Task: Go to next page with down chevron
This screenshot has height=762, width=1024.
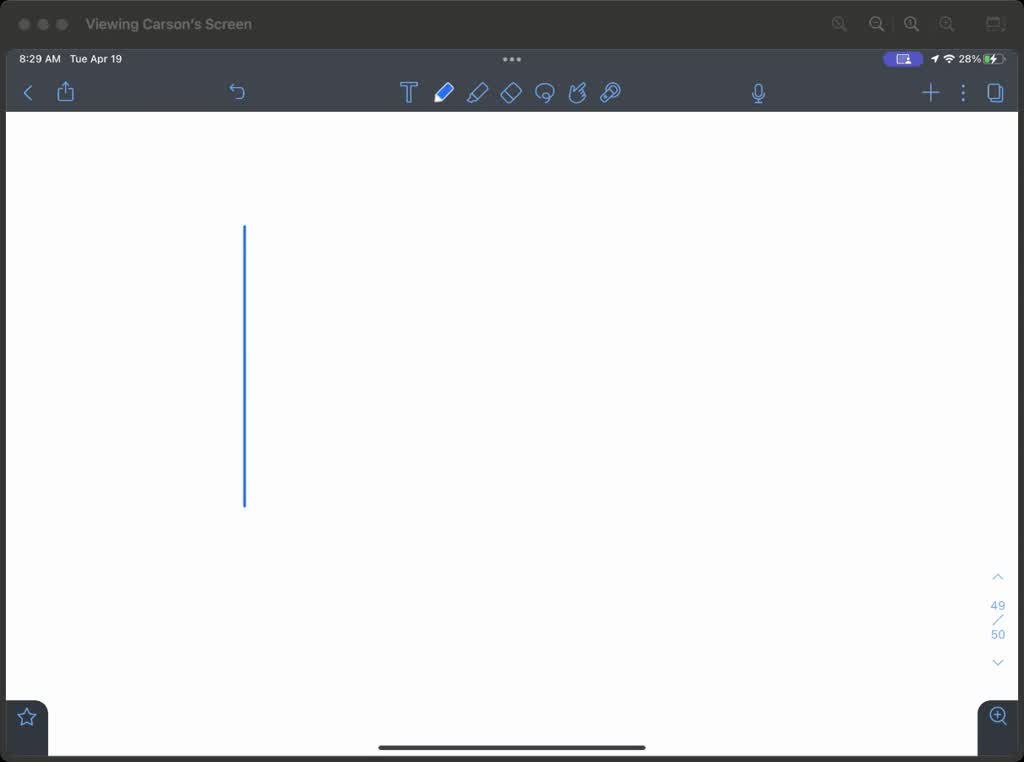Action: tap(997, 662)
